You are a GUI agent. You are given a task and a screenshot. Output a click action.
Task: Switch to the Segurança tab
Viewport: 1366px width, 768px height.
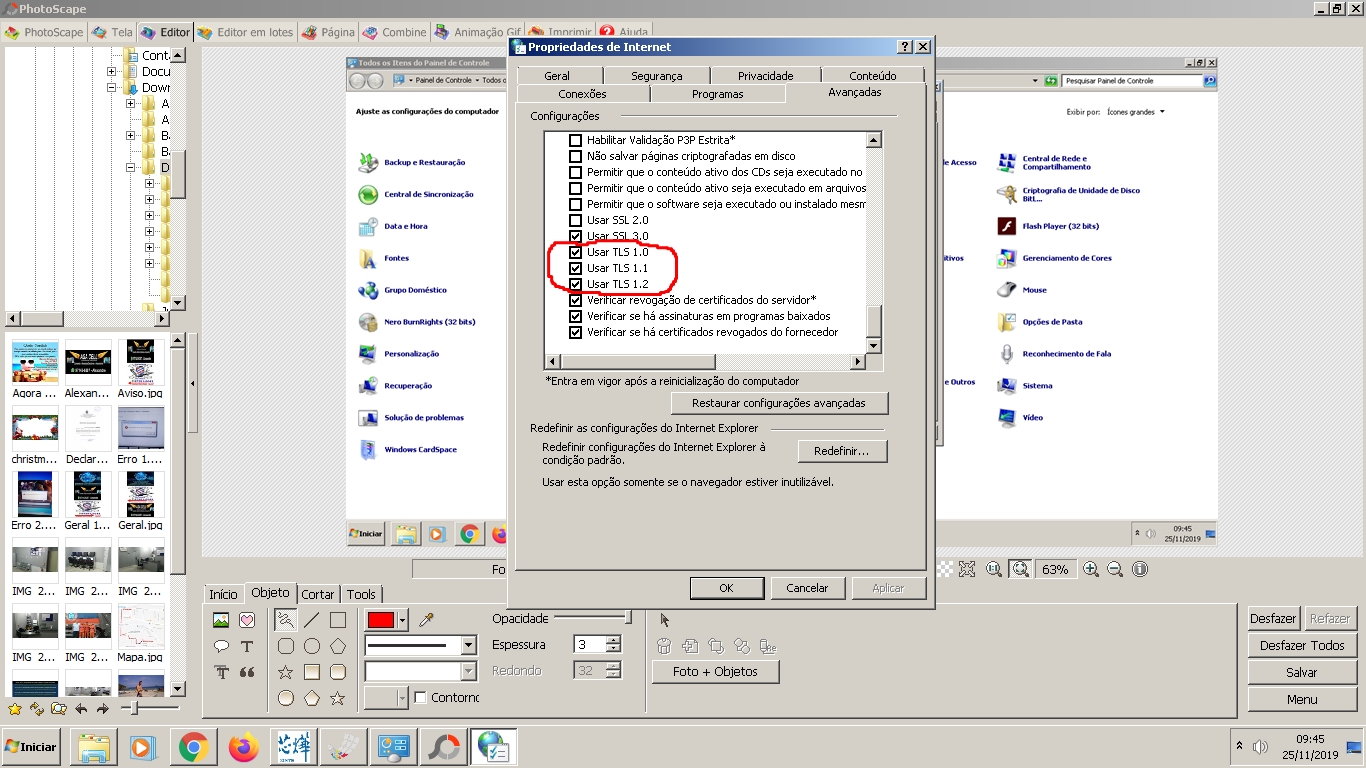[656, 76]
